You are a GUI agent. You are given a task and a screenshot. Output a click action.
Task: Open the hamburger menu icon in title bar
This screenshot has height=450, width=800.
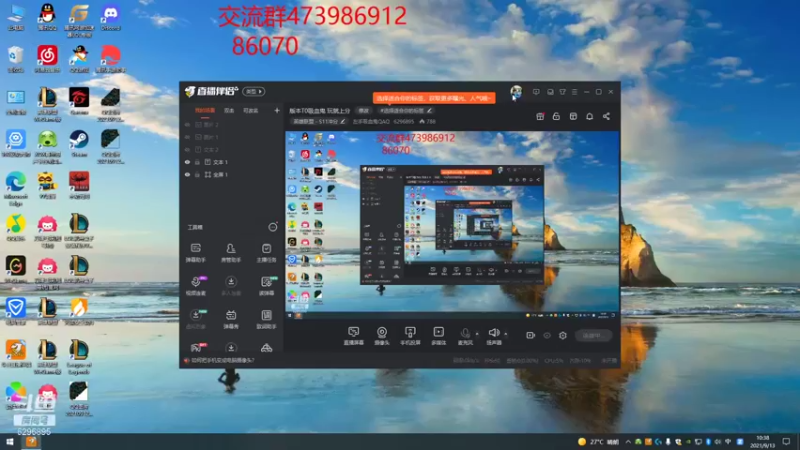574,92
